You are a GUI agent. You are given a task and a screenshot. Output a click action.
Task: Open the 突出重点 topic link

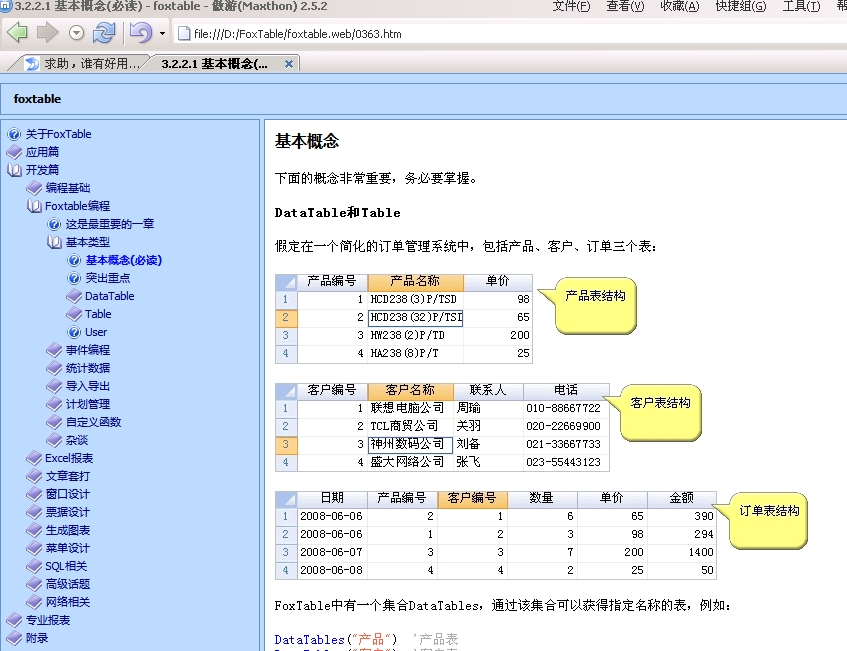pyautogui.click(x=107, y=278)
